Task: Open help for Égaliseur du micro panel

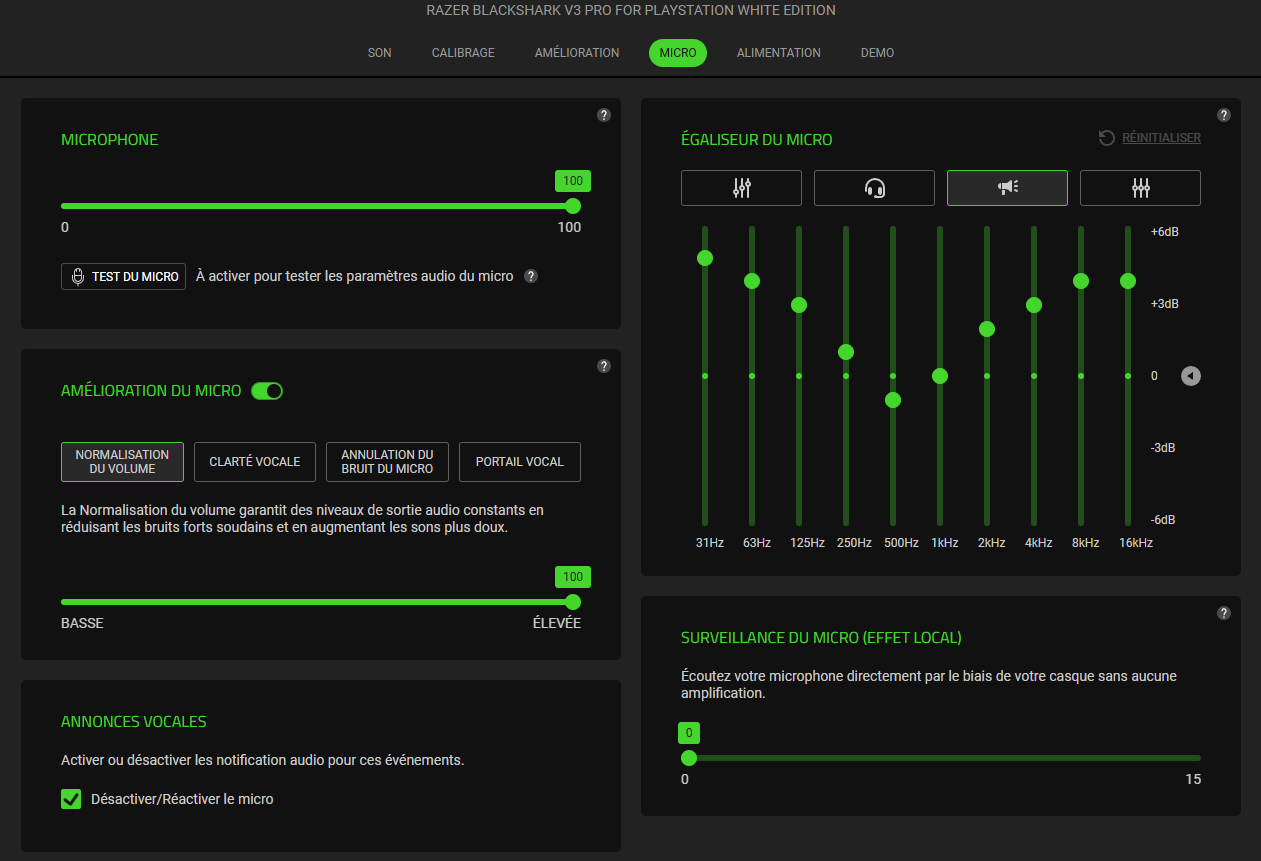Action: [1224, 115]
